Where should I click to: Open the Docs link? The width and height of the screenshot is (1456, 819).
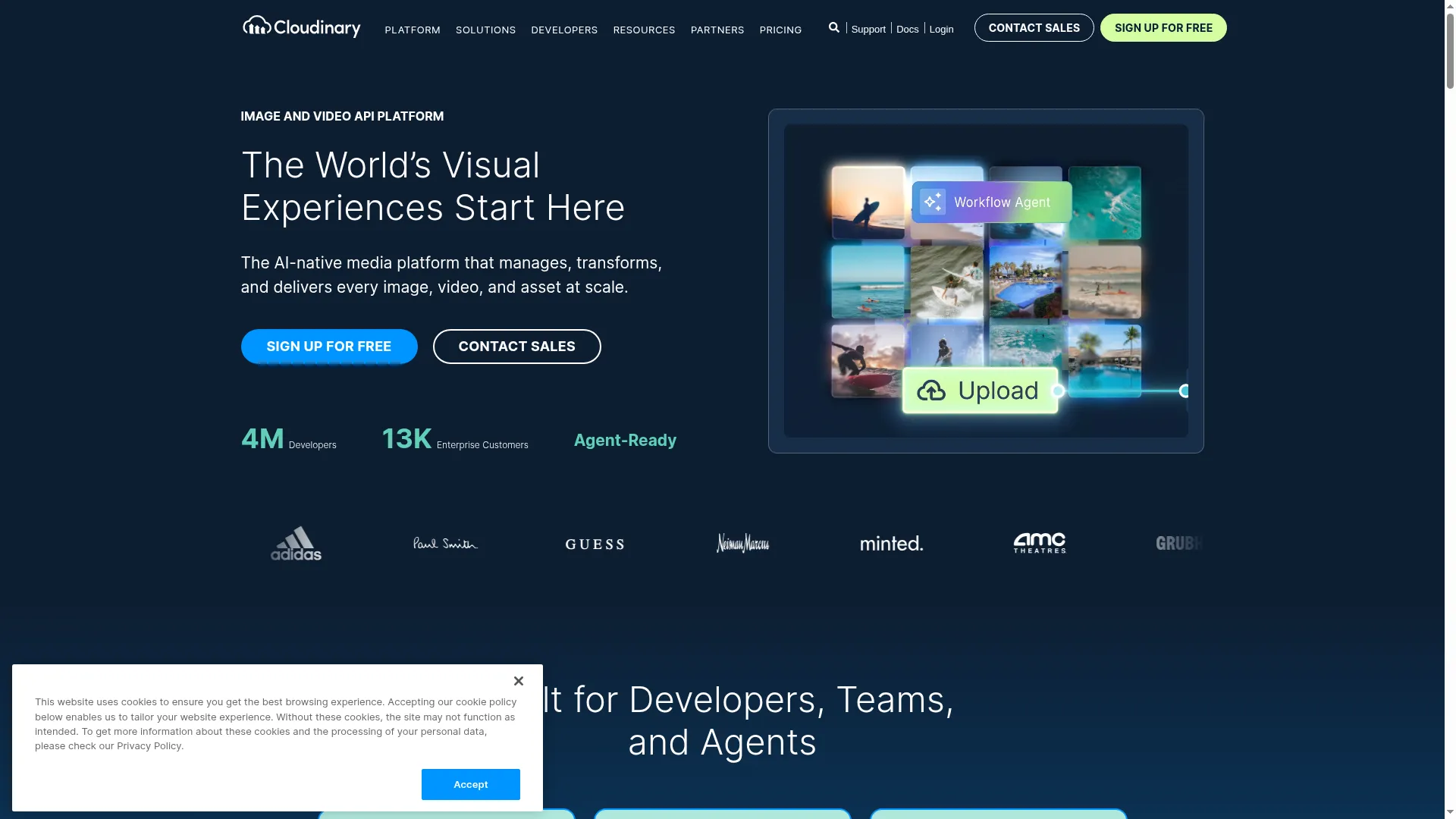908,29
